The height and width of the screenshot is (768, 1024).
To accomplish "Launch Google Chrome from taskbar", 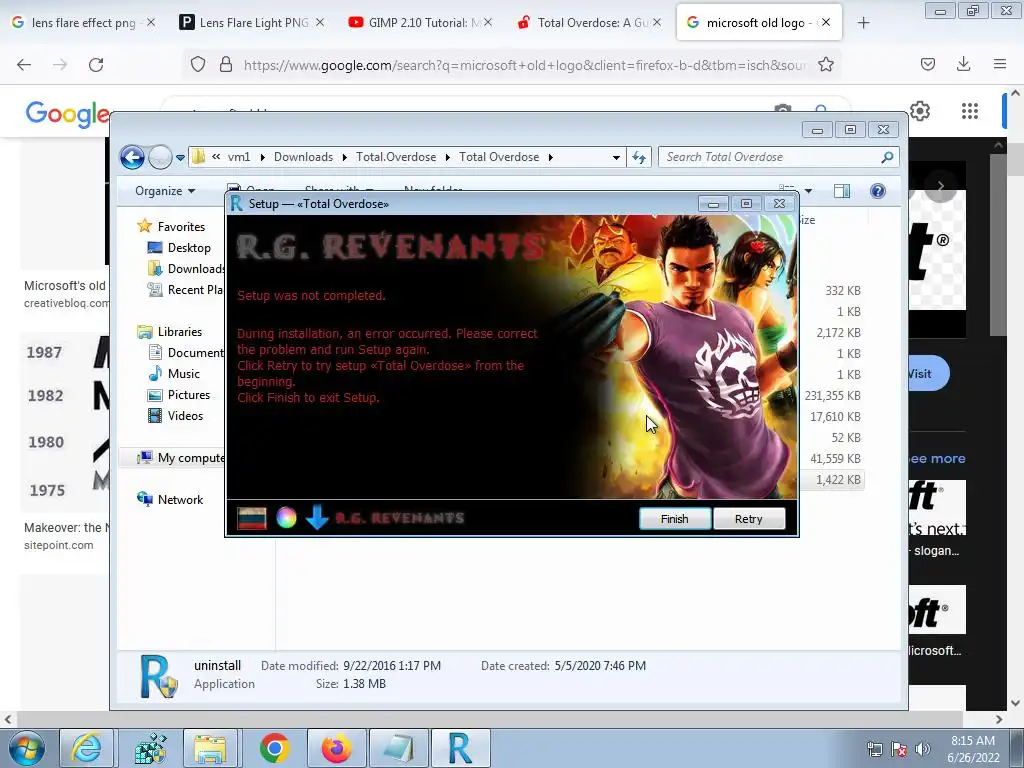I will point(274,748).
